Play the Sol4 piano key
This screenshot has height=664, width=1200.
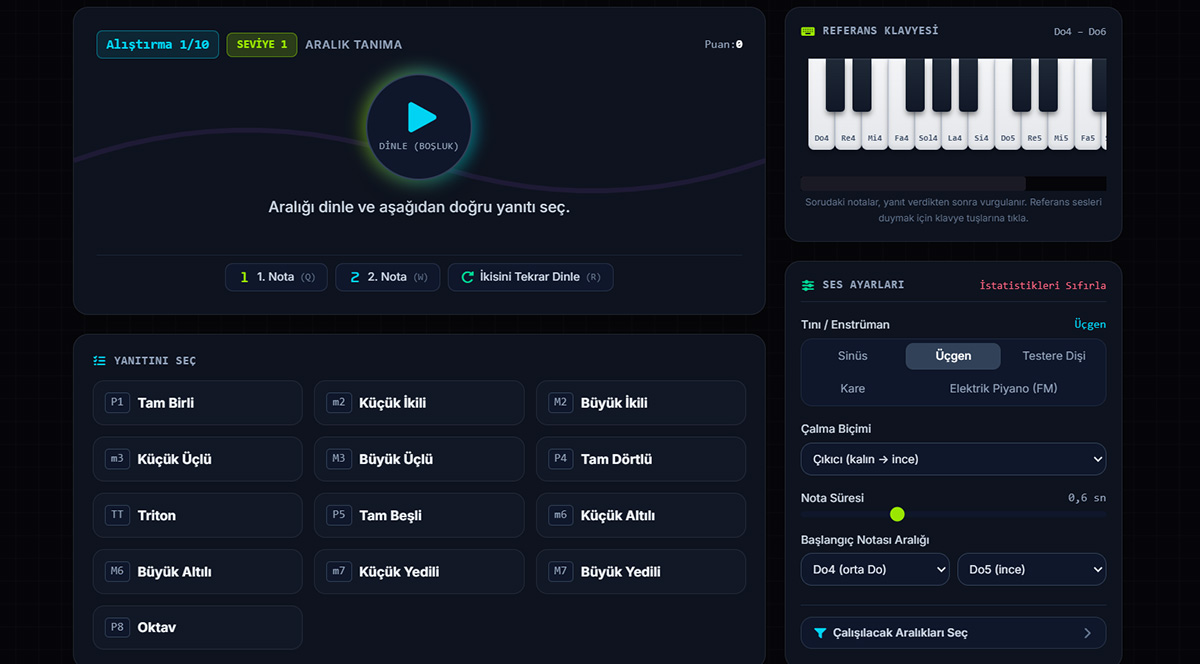(928, 131)
